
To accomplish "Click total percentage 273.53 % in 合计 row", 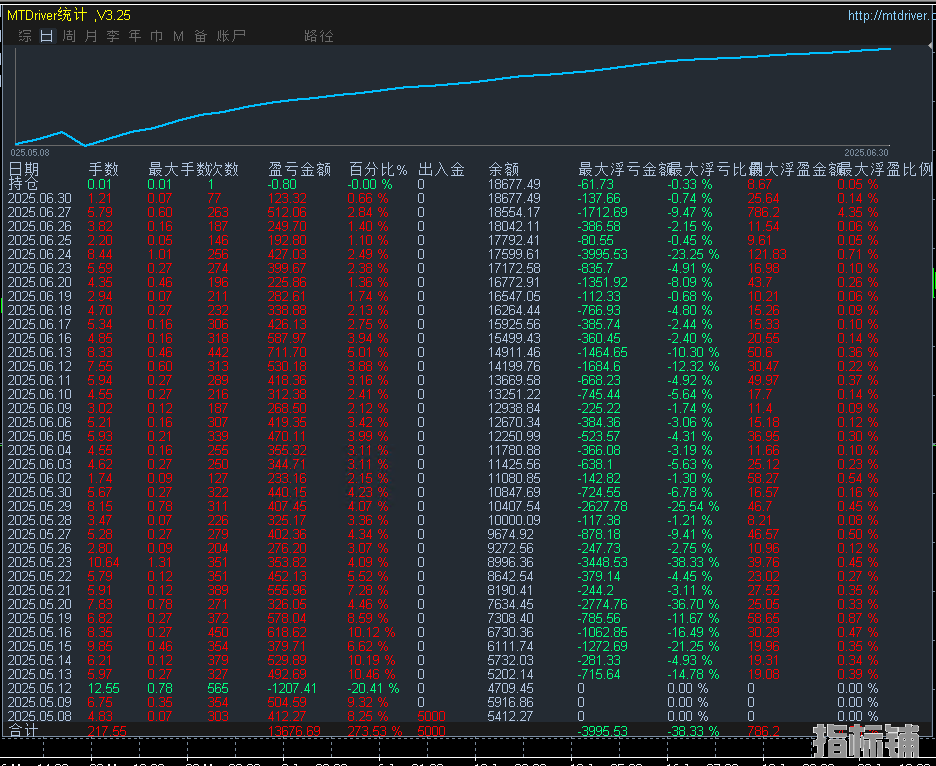I will (x=375, y=731).
